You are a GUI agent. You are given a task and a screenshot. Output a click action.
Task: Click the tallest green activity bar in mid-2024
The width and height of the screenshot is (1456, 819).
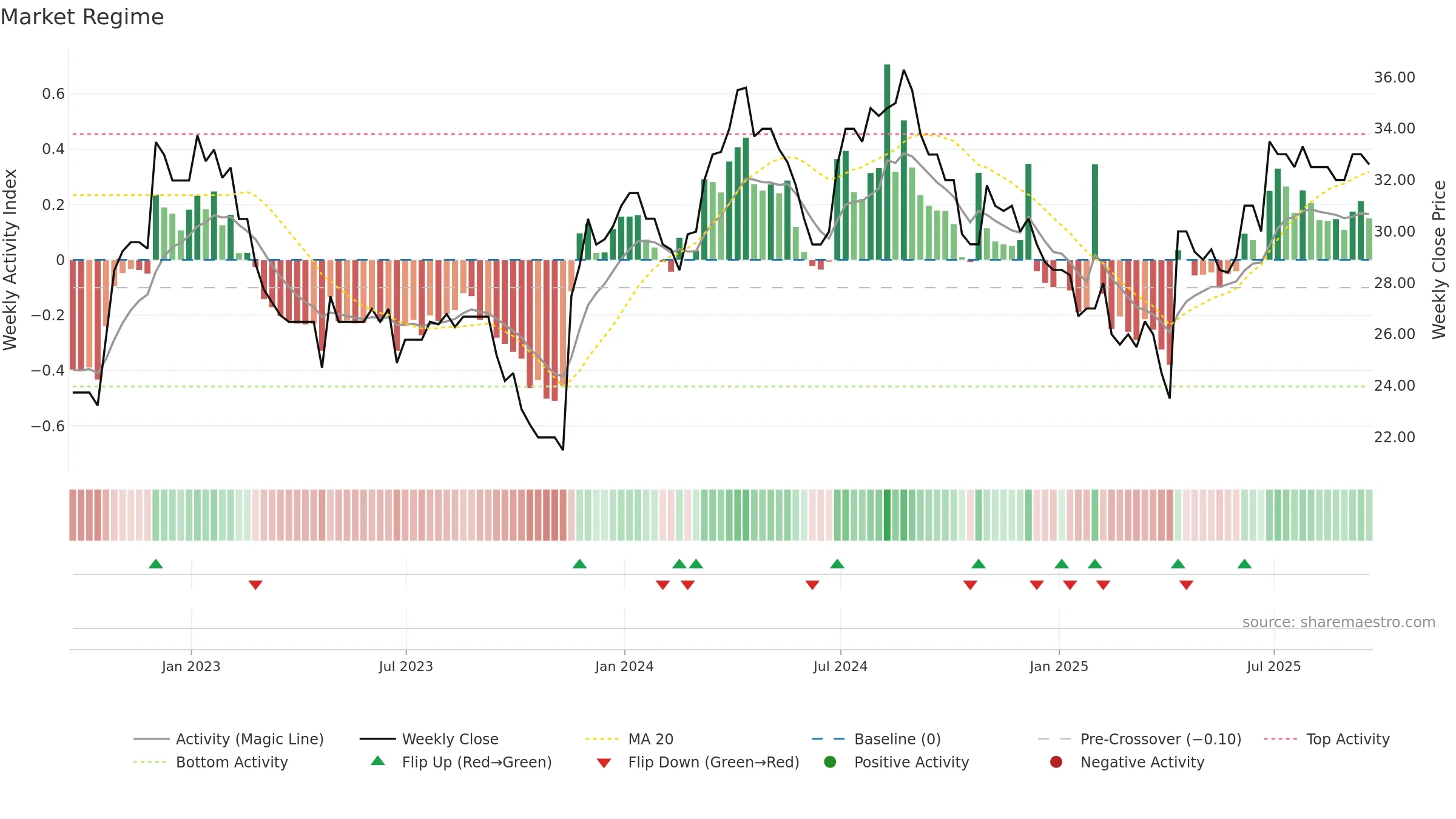[x=887, y=162]
